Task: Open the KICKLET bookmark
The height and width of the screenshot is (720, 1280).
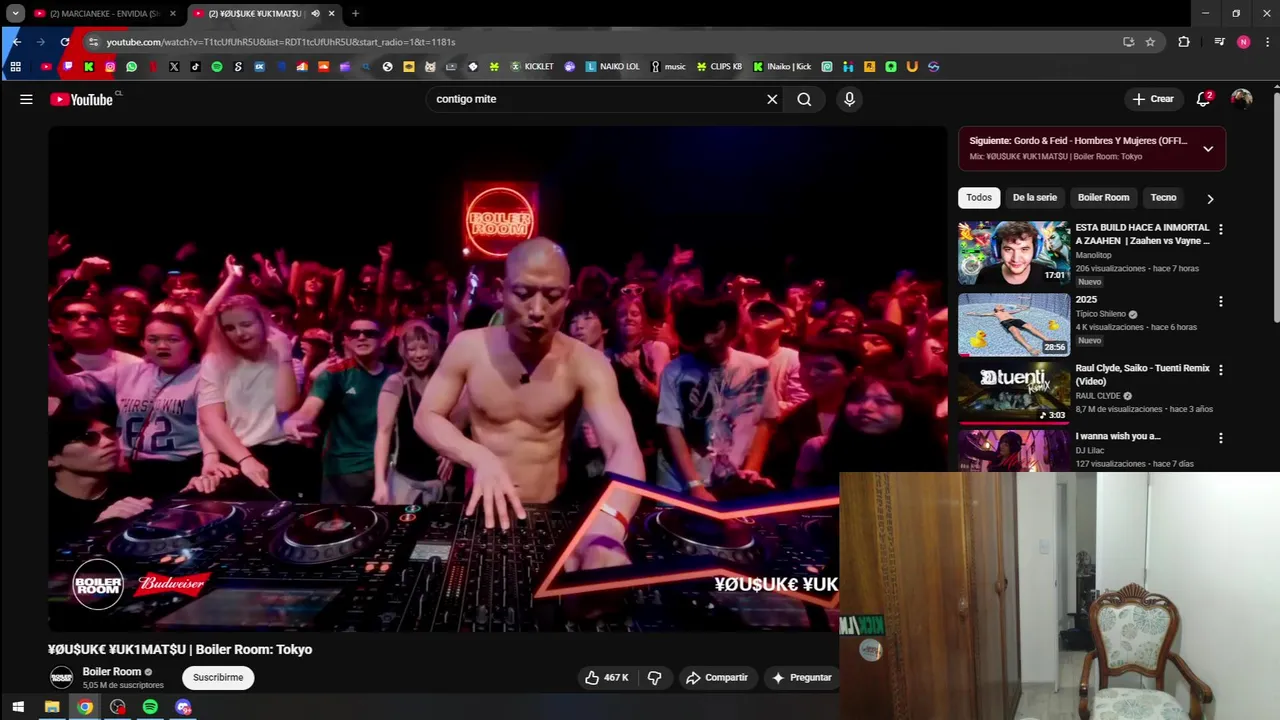Action: pos(532,67)
